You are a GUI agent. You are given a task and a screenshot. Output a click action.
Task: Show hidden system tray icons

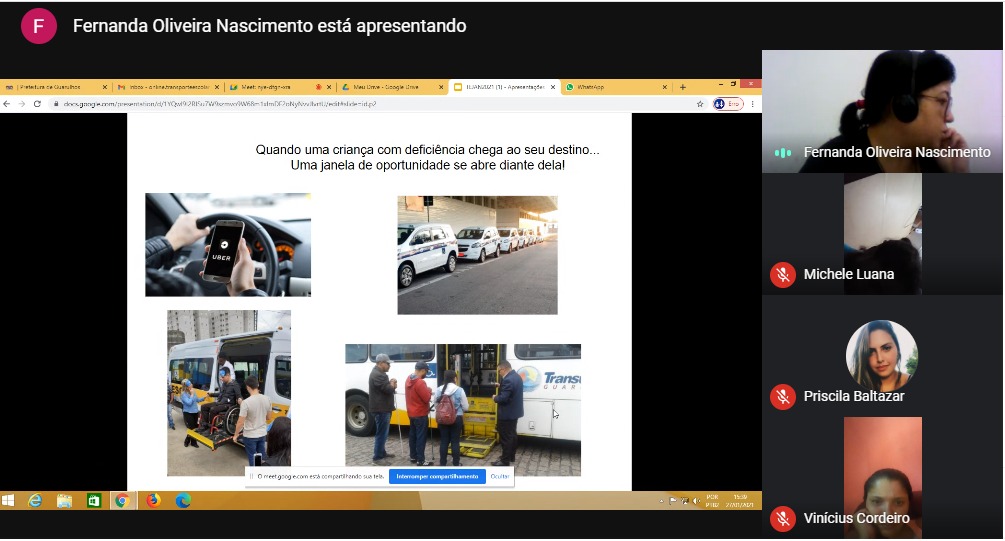661,500
